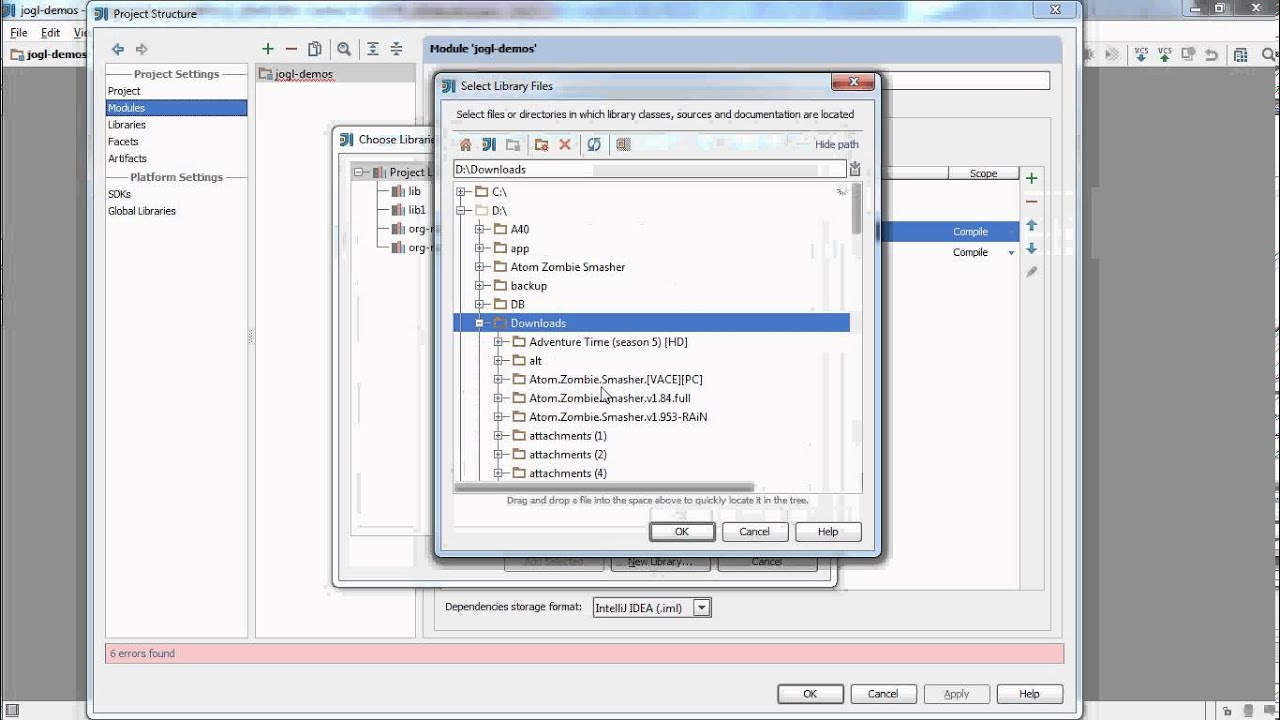Remove selected module with the minus icon
1280x720 pixels.
point(291,49)
